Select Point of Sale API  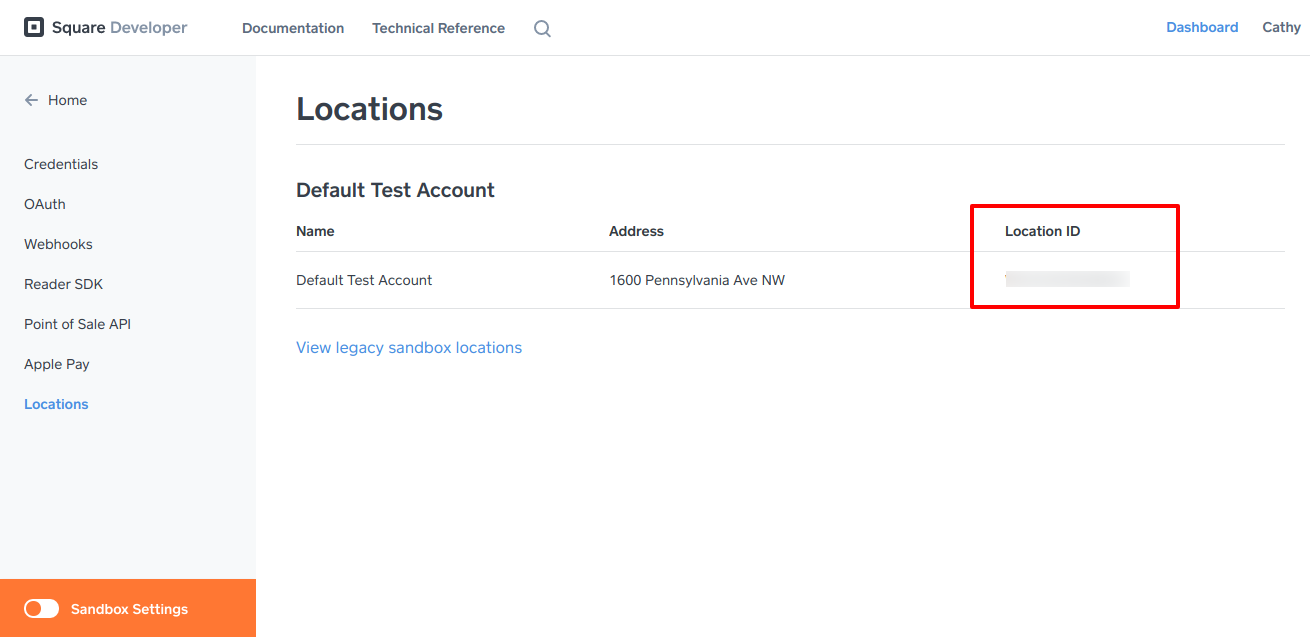tap(77, 324)
